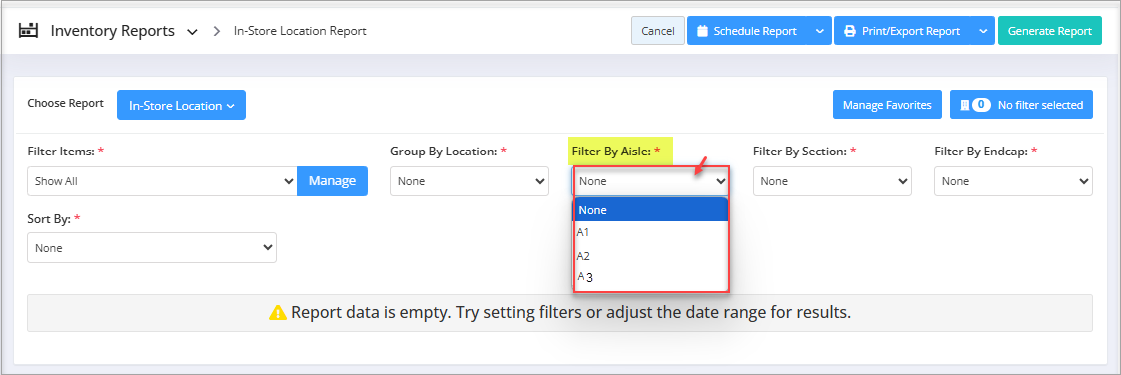This screenshot has width=1121, height=375.
Task: Open the In-Store Location report chooser
Action: 182,105
